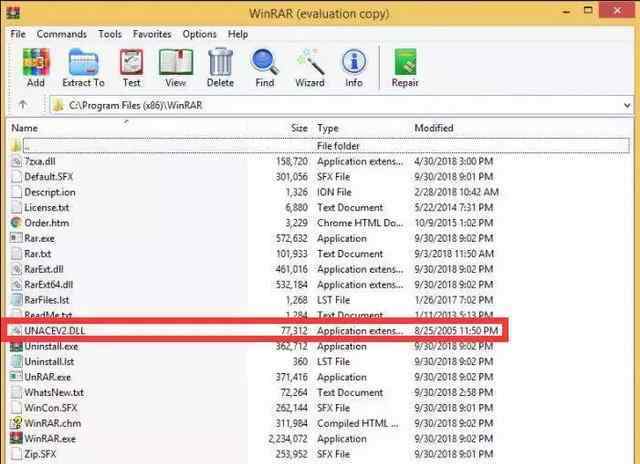
Task: Select the parent folder '..' icon
Action: (x=16, y=146)
